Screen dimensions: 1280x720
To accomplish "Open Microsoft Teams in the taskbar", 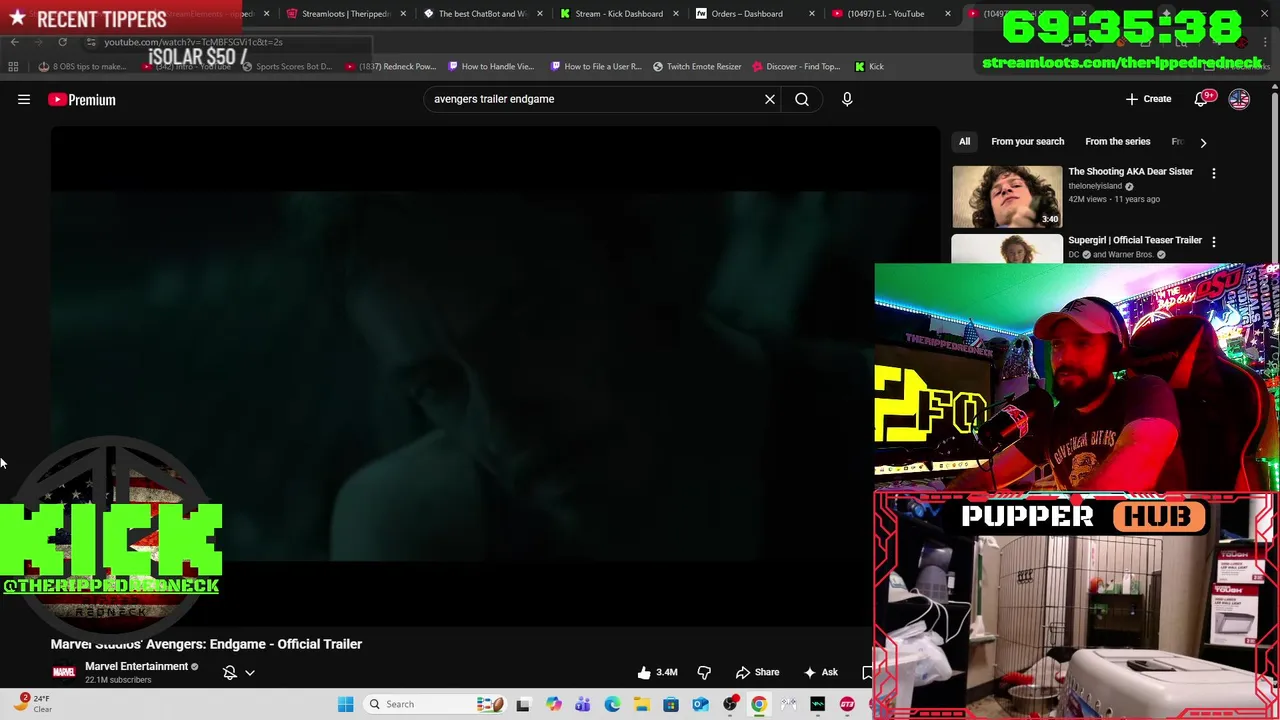I will [x=583, y=704].
